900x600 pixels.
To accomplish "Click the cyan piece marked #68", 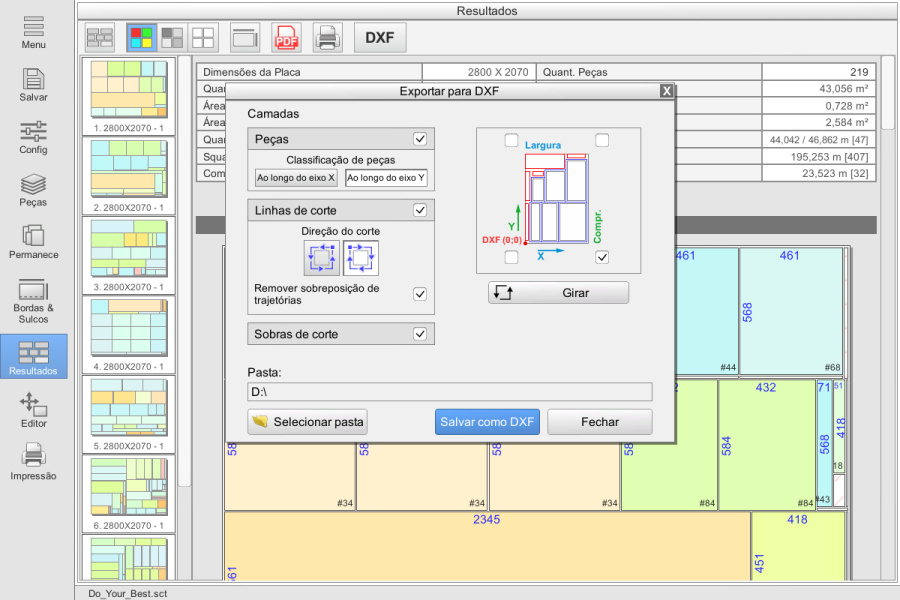I will click(x=791, y=312).
